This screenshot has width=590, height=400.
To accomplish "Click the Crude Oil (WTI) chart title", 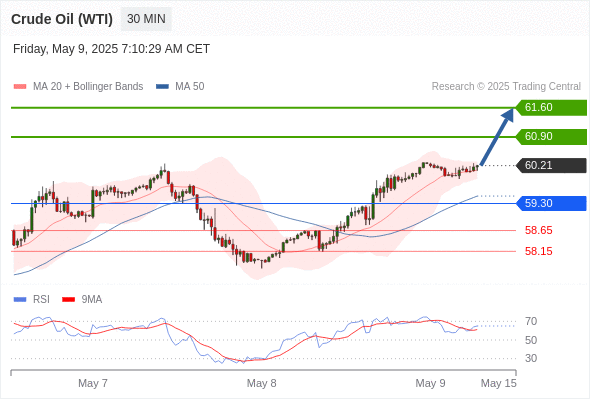I will point(62,19).
